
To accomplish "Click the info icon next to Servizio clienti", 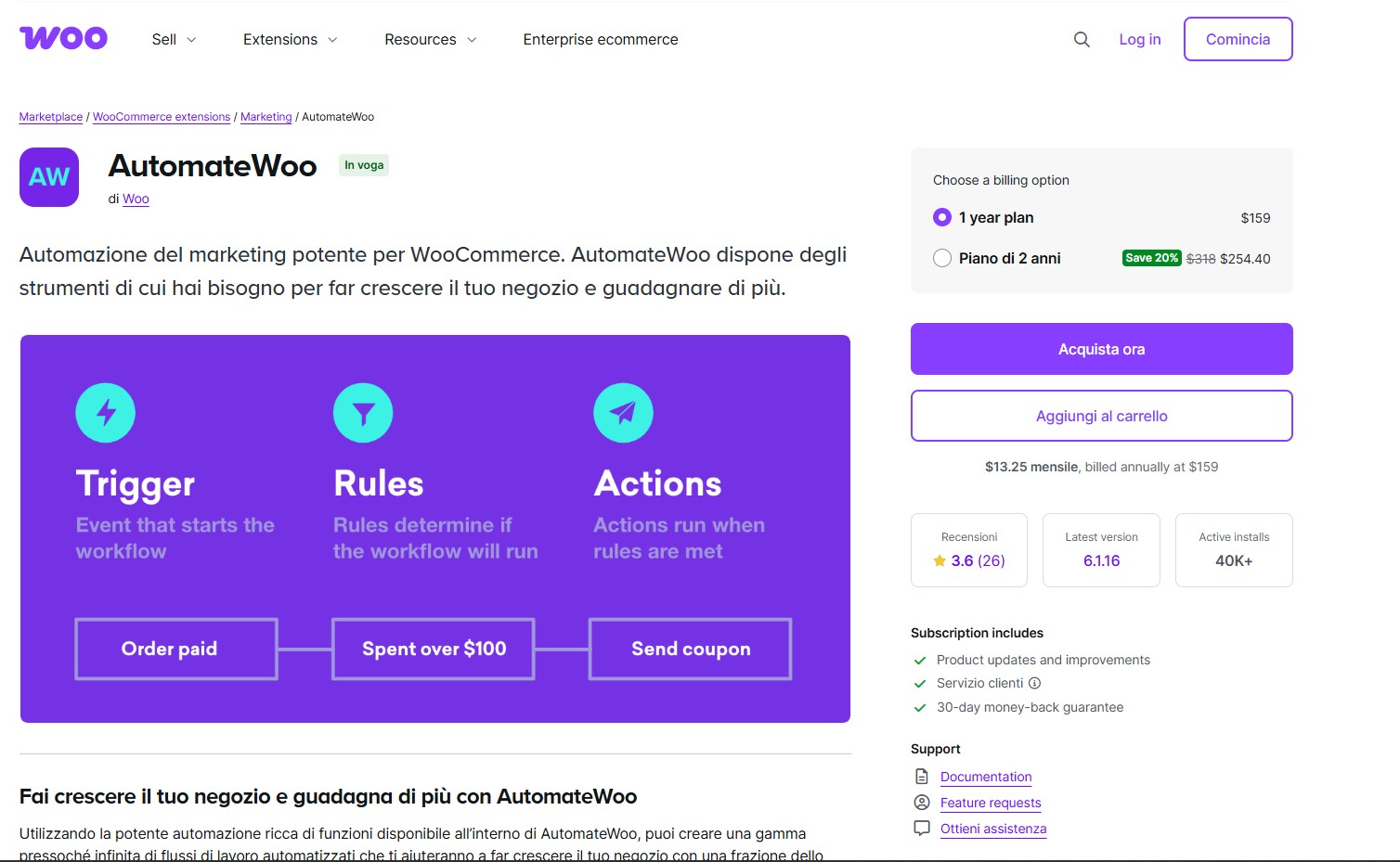I will pos(1034,683).
